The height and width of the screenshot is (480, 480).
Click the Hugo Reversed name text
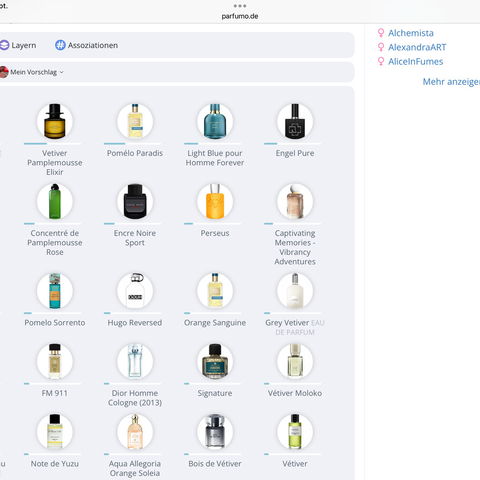click(135, 323)
